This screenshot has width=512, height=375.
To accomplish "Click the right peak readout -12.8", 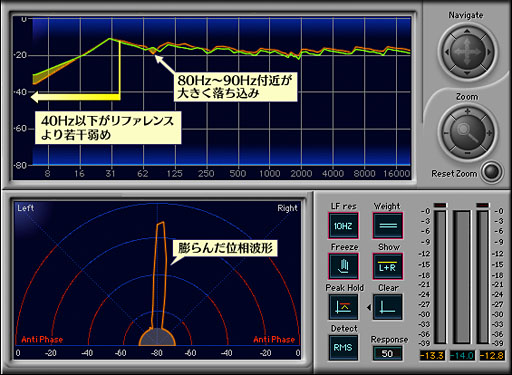I will point(492,356).
